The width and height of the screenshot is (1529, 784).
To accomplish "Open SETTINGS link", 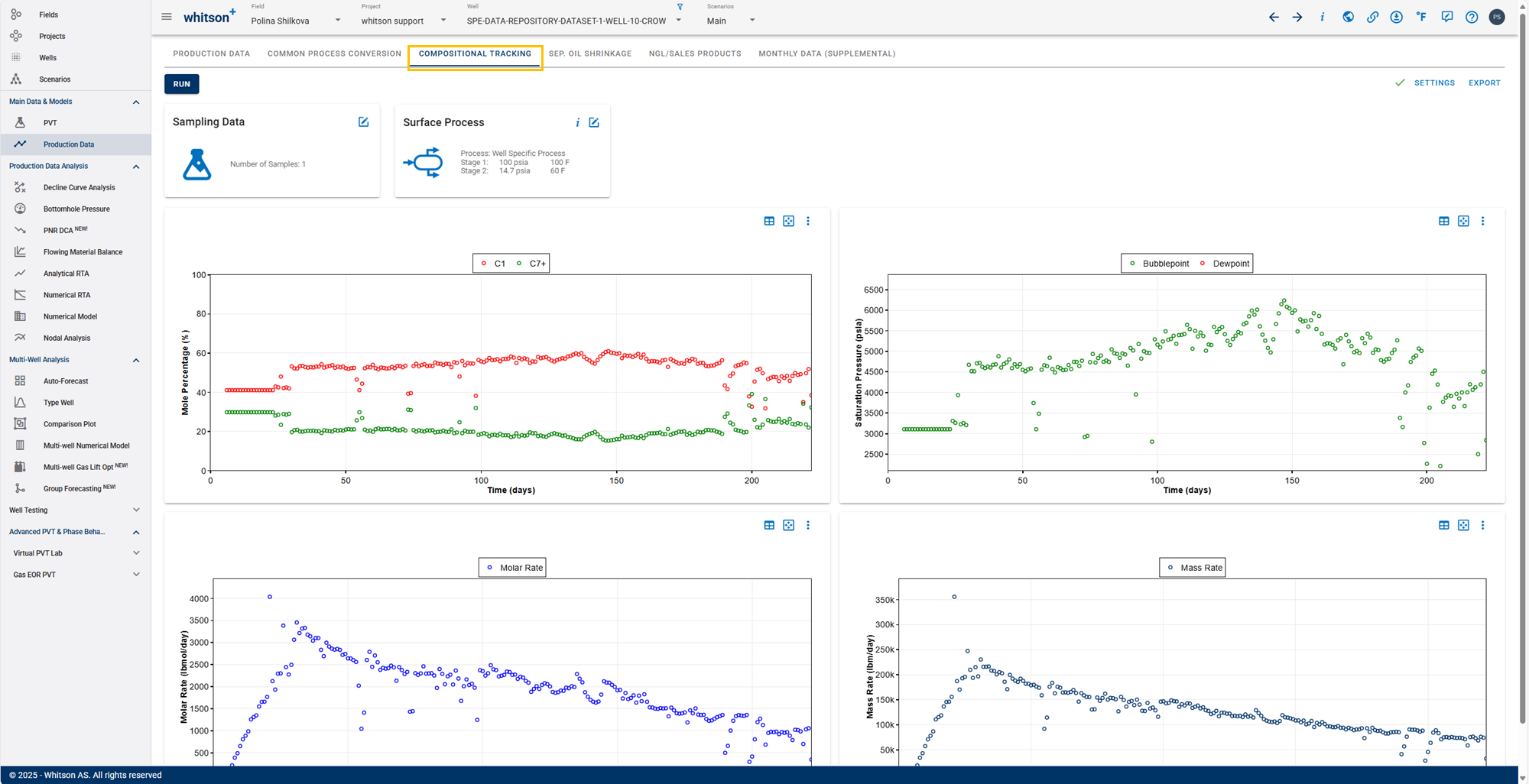I will point(1434,83).
